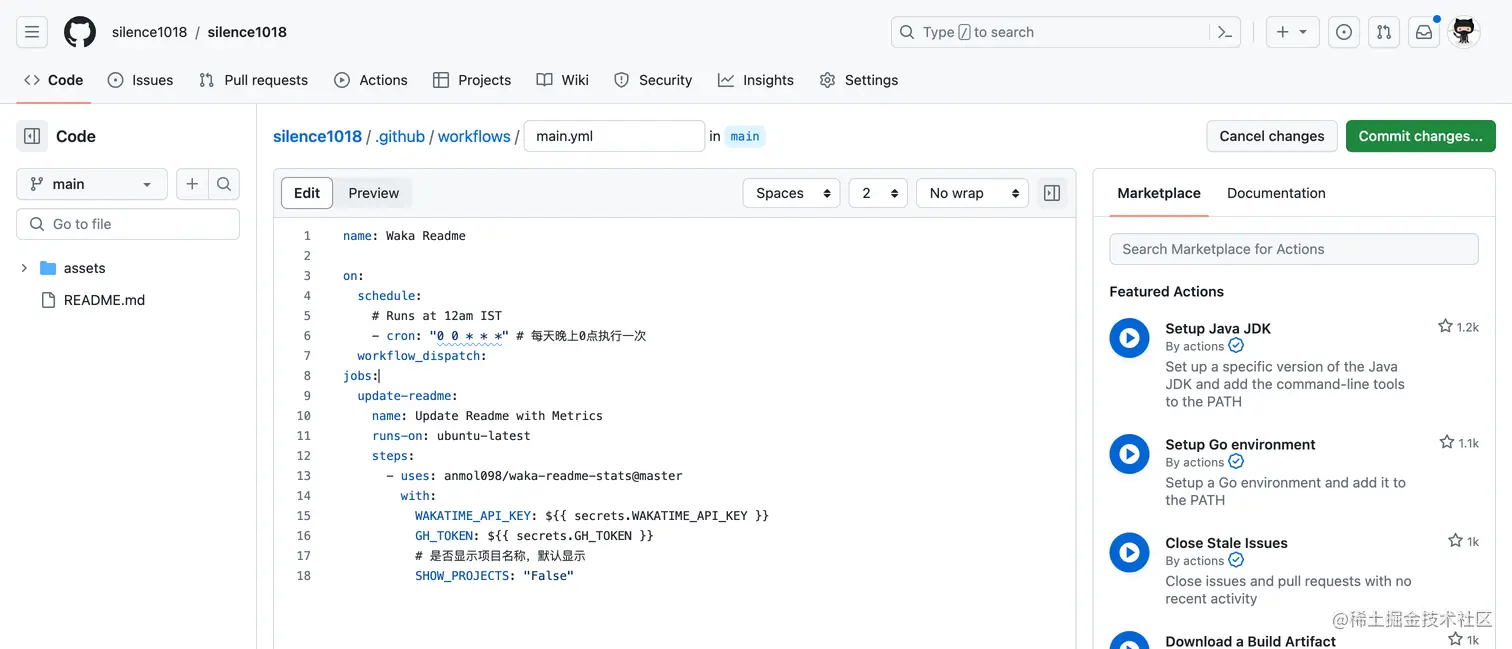This screenshot has height=649, width=1512.
Task: Open the Spaces indent mode dropdown
Action: (791, 193)
